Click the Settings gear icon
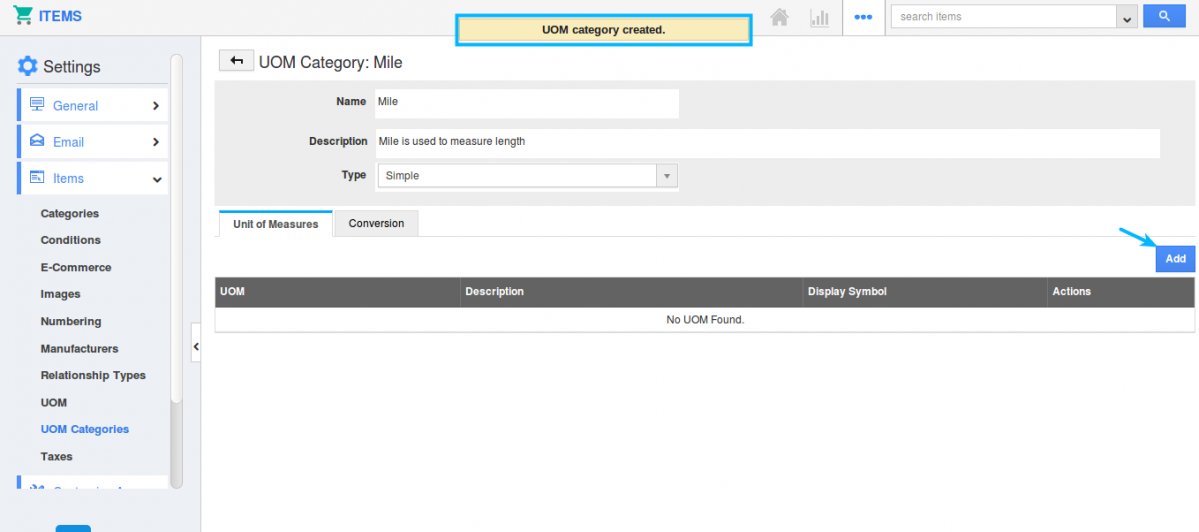 point(27,66)
